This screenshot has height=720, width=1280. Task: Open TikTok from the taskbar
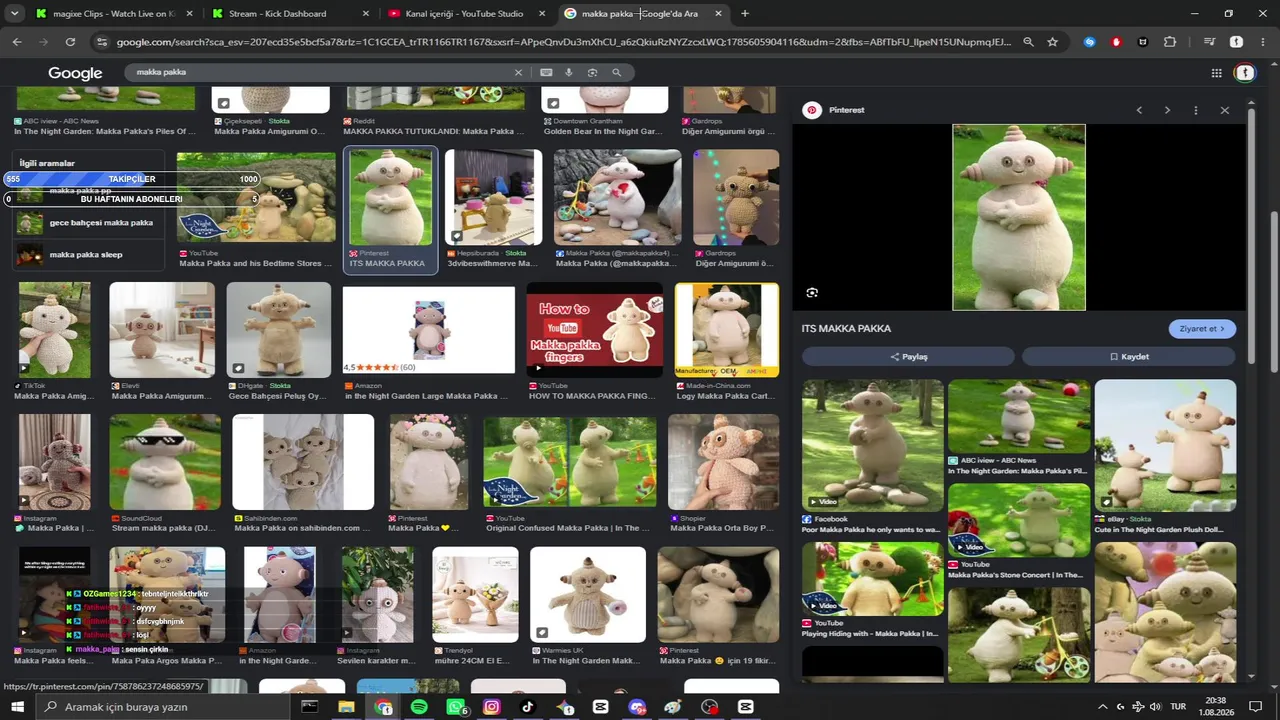coord(528,707)
